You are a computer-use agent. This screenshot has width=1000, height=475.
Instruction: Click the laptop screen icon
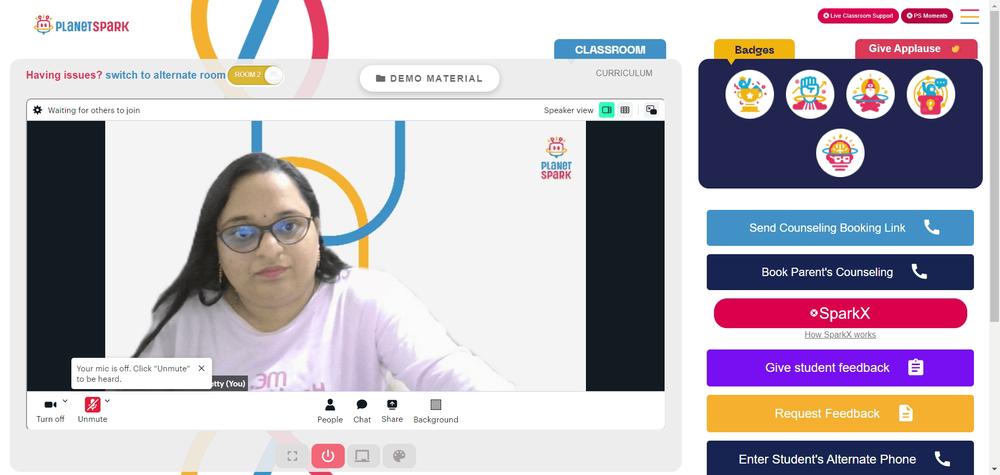tap(363, 456)
